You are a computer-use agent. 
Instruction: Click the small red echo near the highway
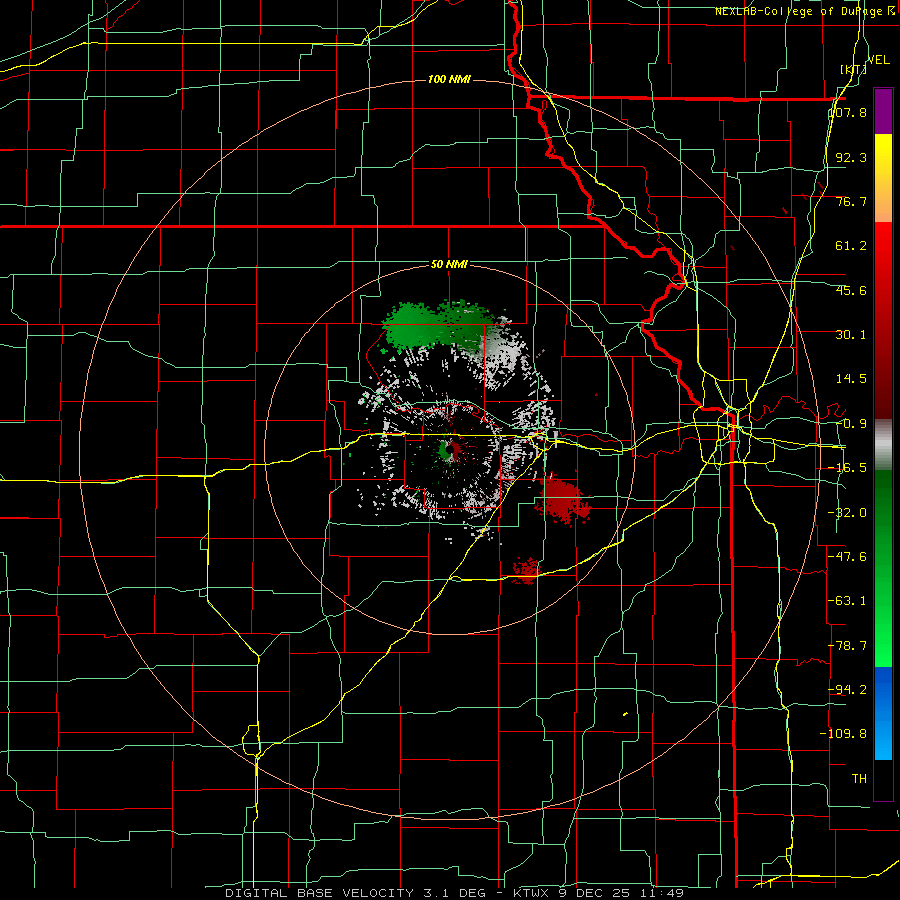(x=526, y=571)
